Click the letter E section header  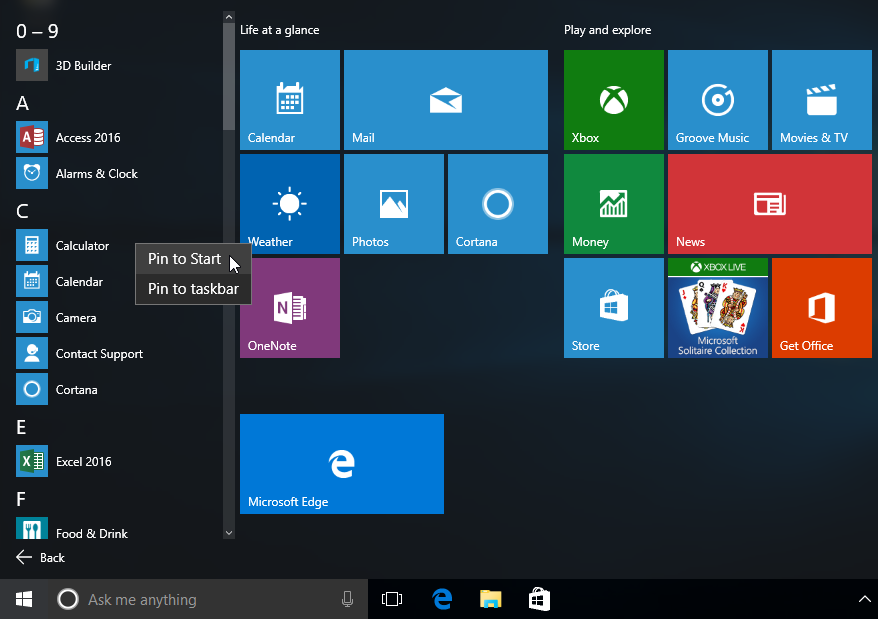coord(21,427)
